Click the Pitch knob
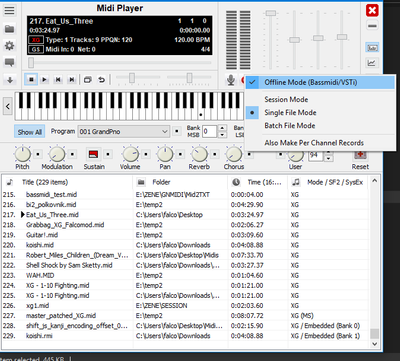Screen dimensions: 400x361 (22, 154)
